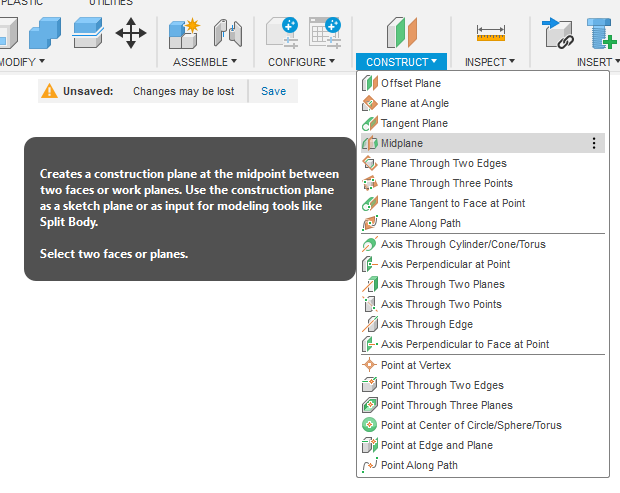Screen dimensions: 620x493
Task: Open the INSPECT dropdown menu
Action: (490, 62)
